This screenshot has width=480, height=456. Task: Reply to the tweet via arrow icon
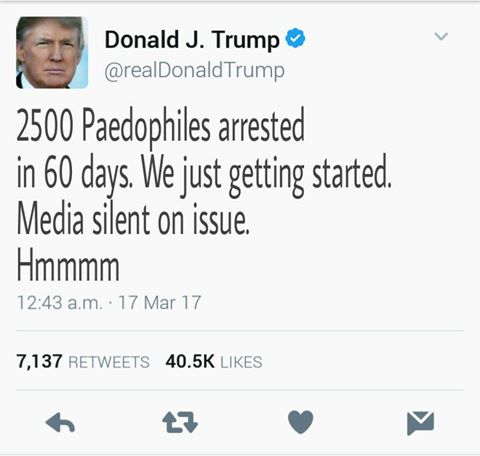point(60,423)
